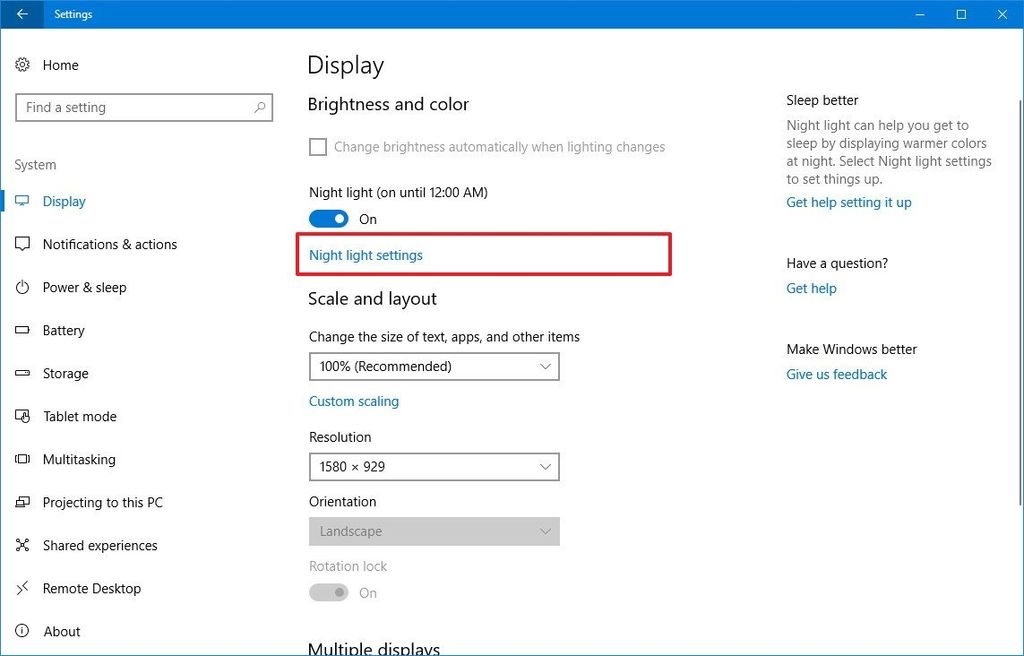
Task: Open Projecting to this PC settings
Action: click(x=101, y=502)
